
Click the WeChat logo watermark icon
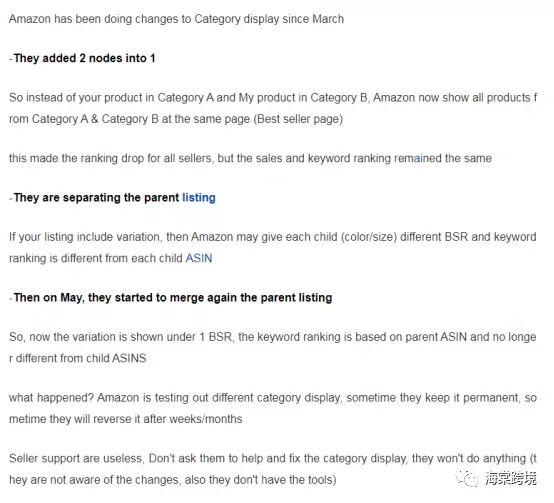466,478
